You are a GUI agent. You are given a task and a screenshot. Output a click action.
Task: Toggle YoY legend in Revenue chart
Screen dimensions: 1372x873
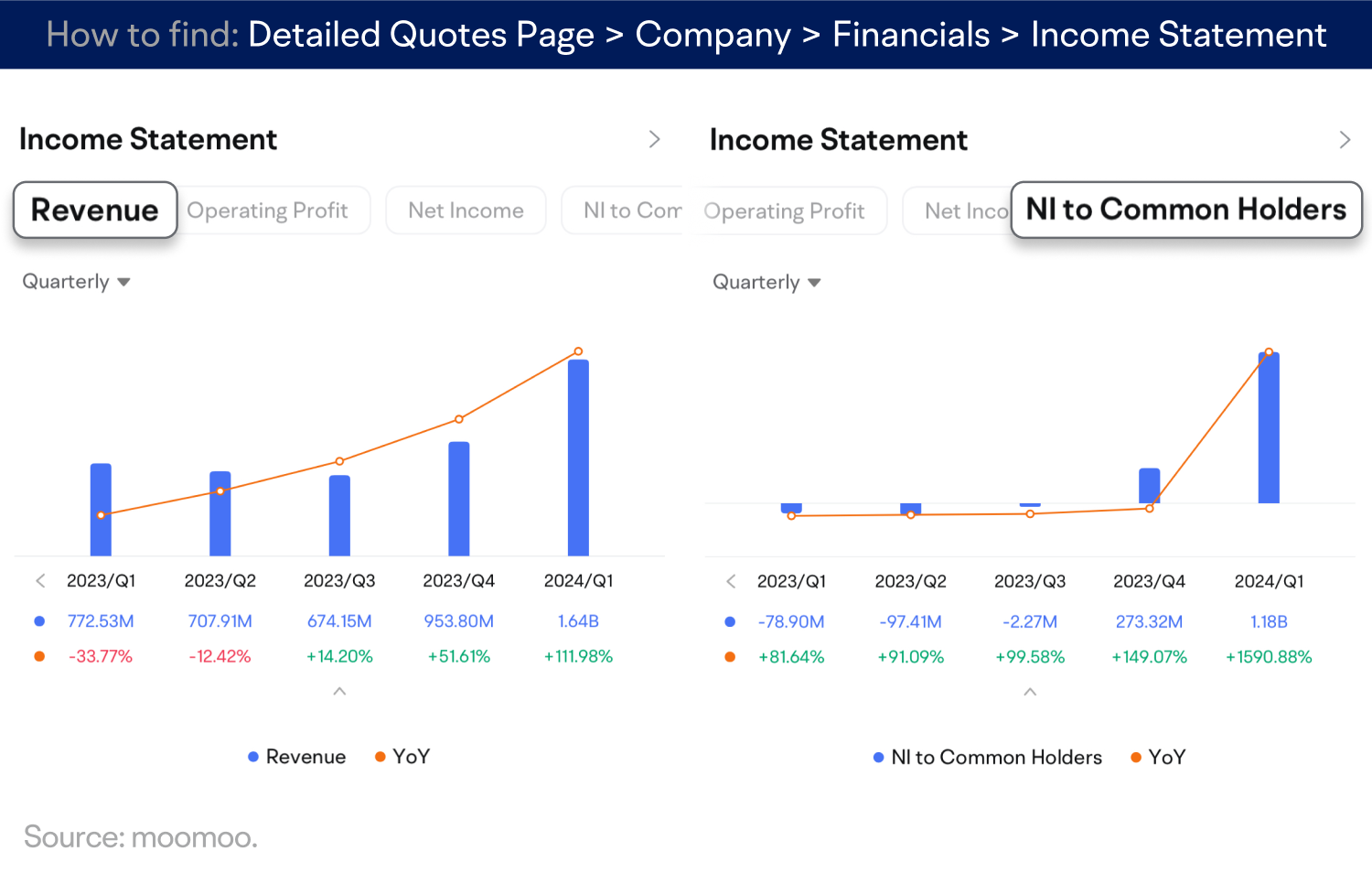coord(402,757)
